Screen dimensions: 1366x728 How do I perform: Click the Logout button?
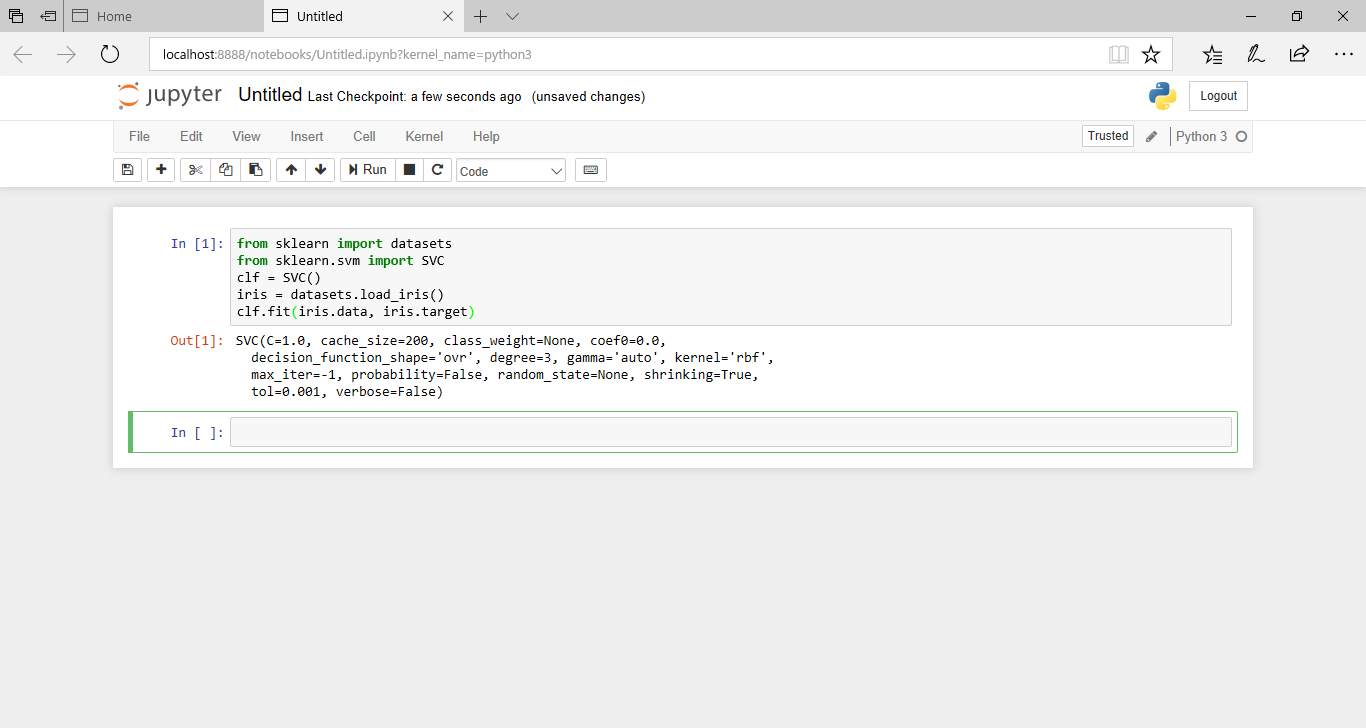pyautogui.click(x=1217, y=95)
